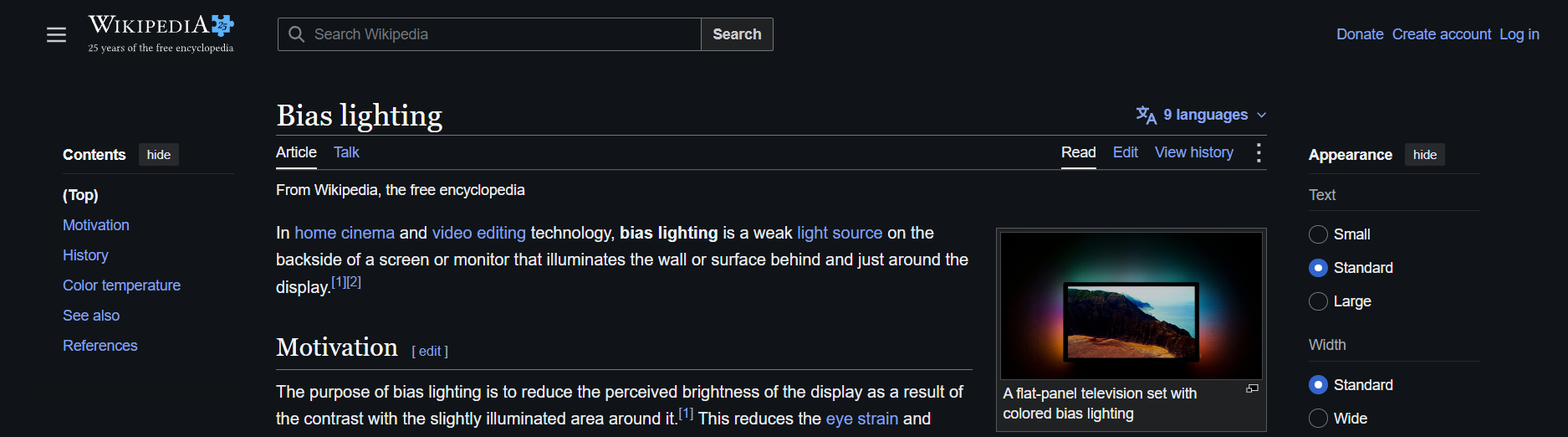Open the bias lighting television thumbnail
The image size is (1568, 437).
1131,306
